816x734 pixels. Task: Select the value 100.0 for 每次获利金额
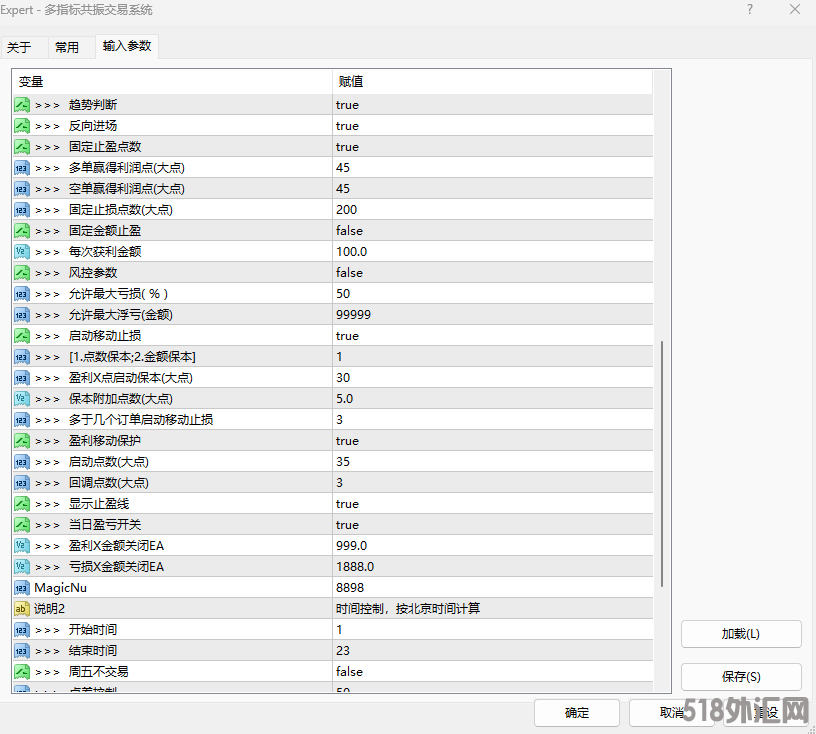tap(492, 252)
